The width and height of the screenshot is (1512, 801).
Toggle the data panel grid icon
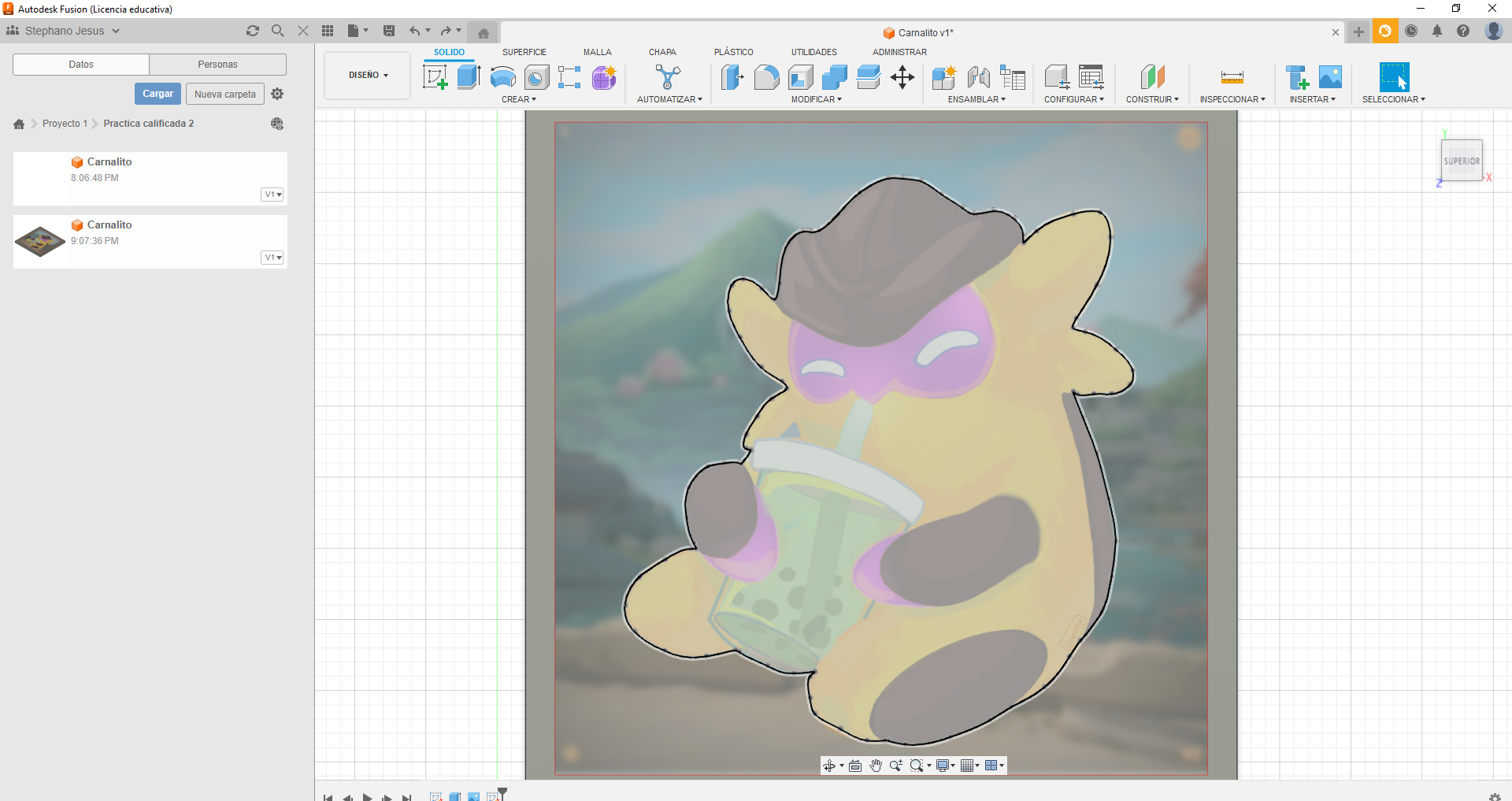(x=328, y=31)
